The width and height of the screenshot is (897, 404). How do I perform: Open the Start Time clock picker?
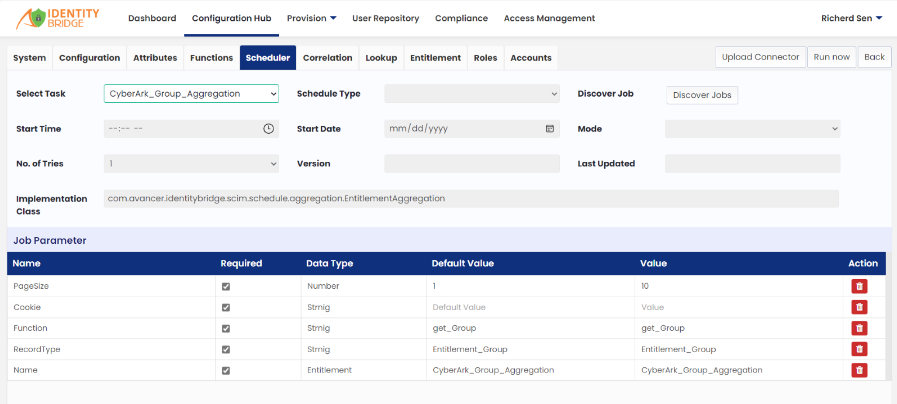coord(268,129)
